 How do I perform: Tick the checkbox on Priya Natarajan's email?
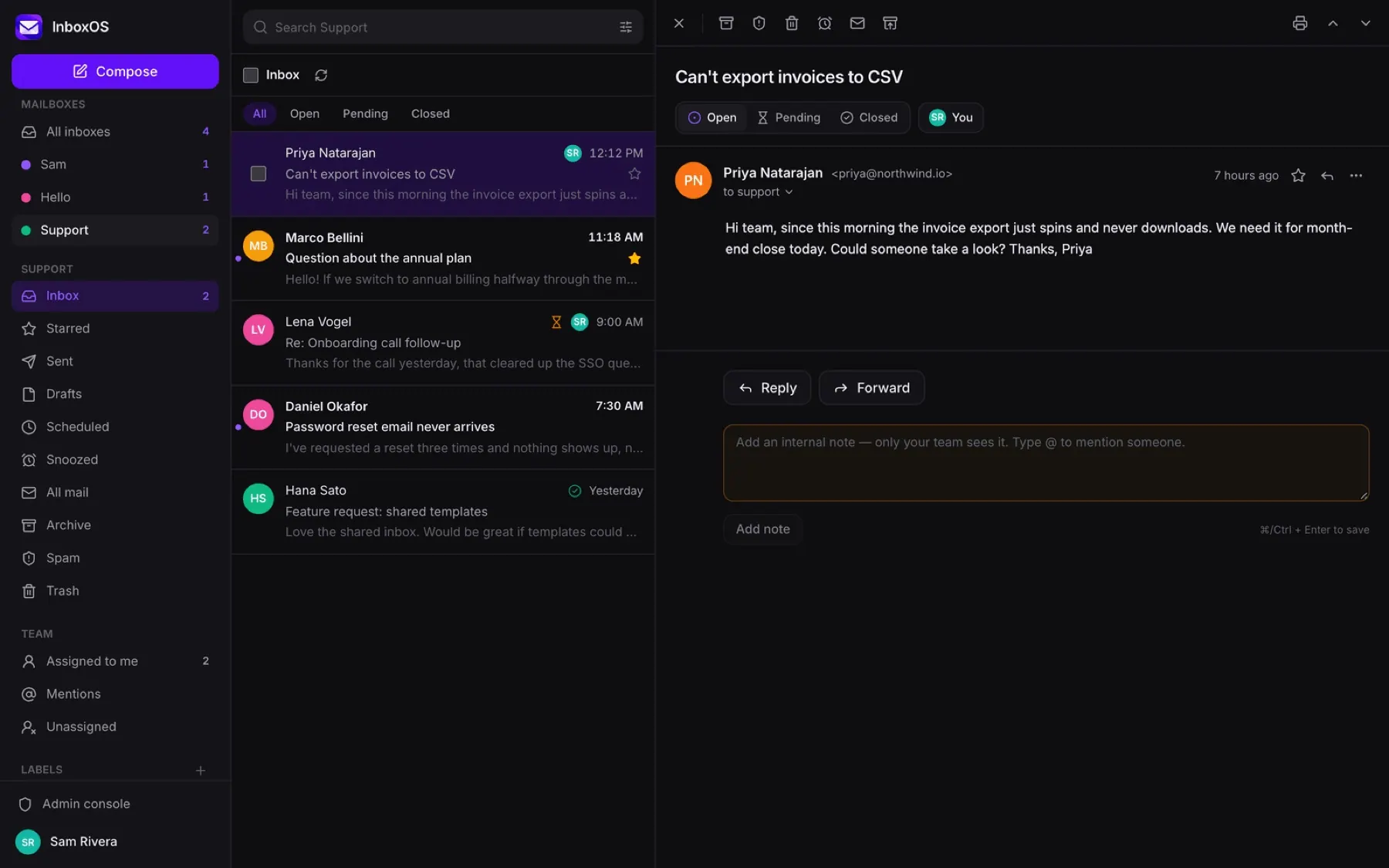pyautogui.click(x=259, y=174)
